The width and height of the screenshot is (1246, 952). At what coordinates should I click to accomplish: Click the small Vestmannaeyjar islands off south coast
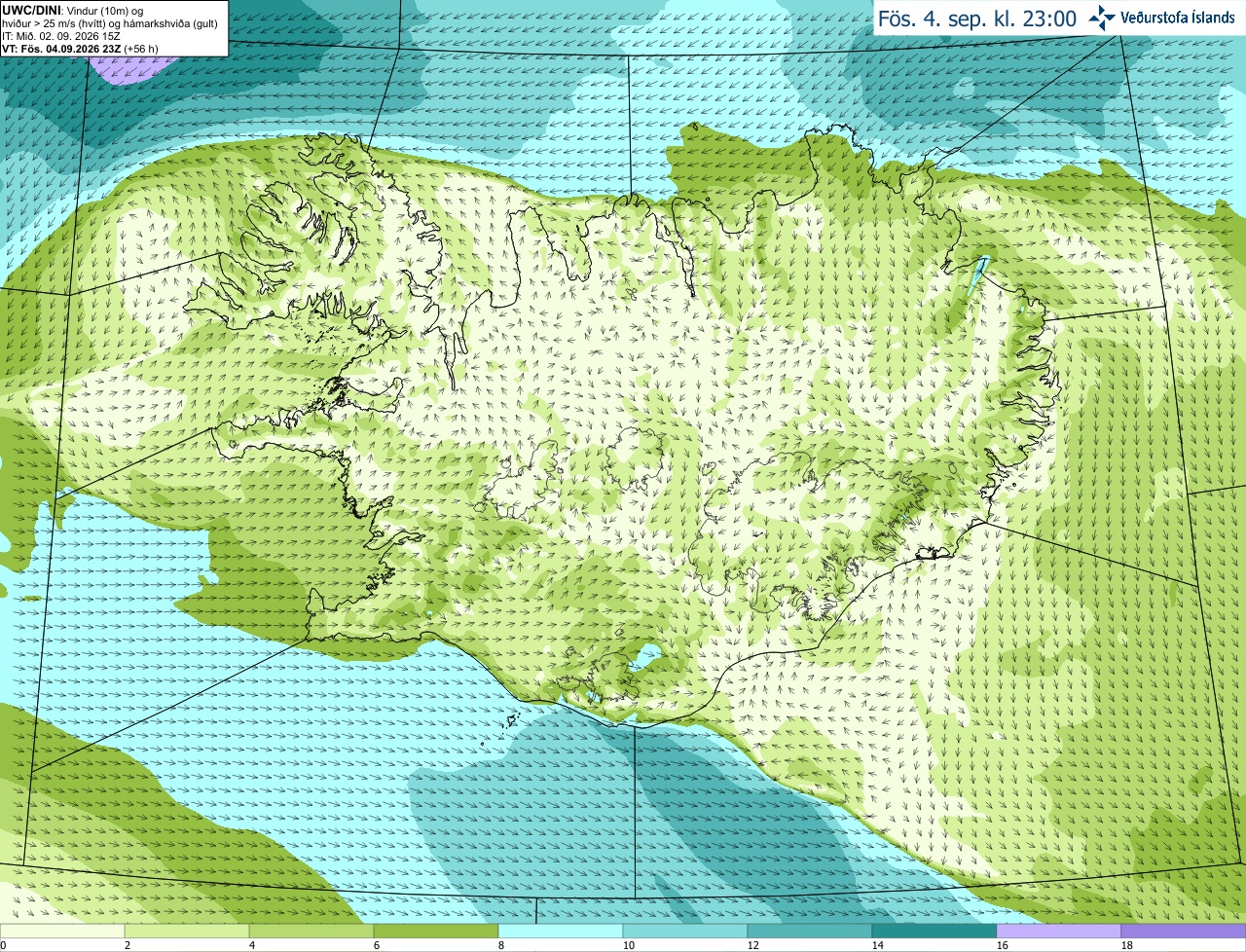point(509,722)
